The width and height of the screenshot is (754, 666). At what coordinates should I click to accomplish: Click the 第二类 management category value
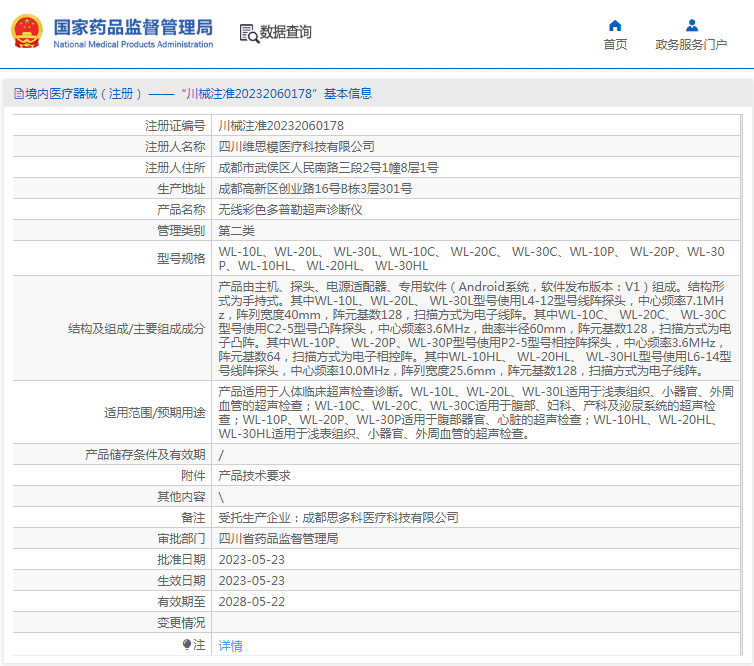(236, 231)
